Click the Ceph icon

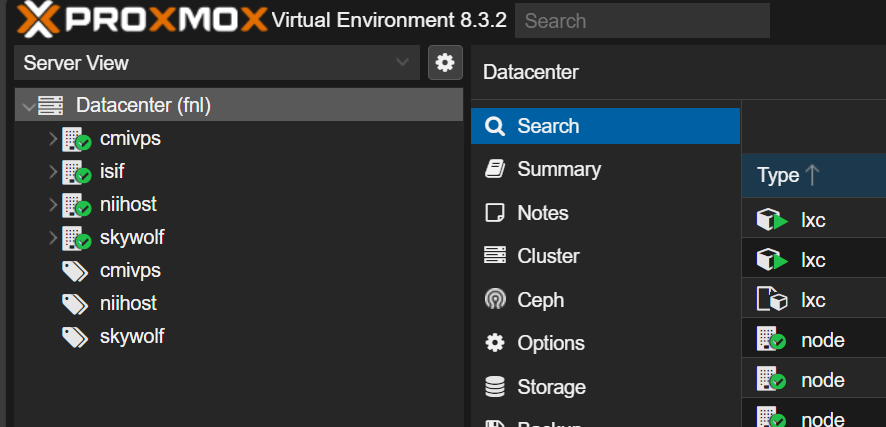495,299
